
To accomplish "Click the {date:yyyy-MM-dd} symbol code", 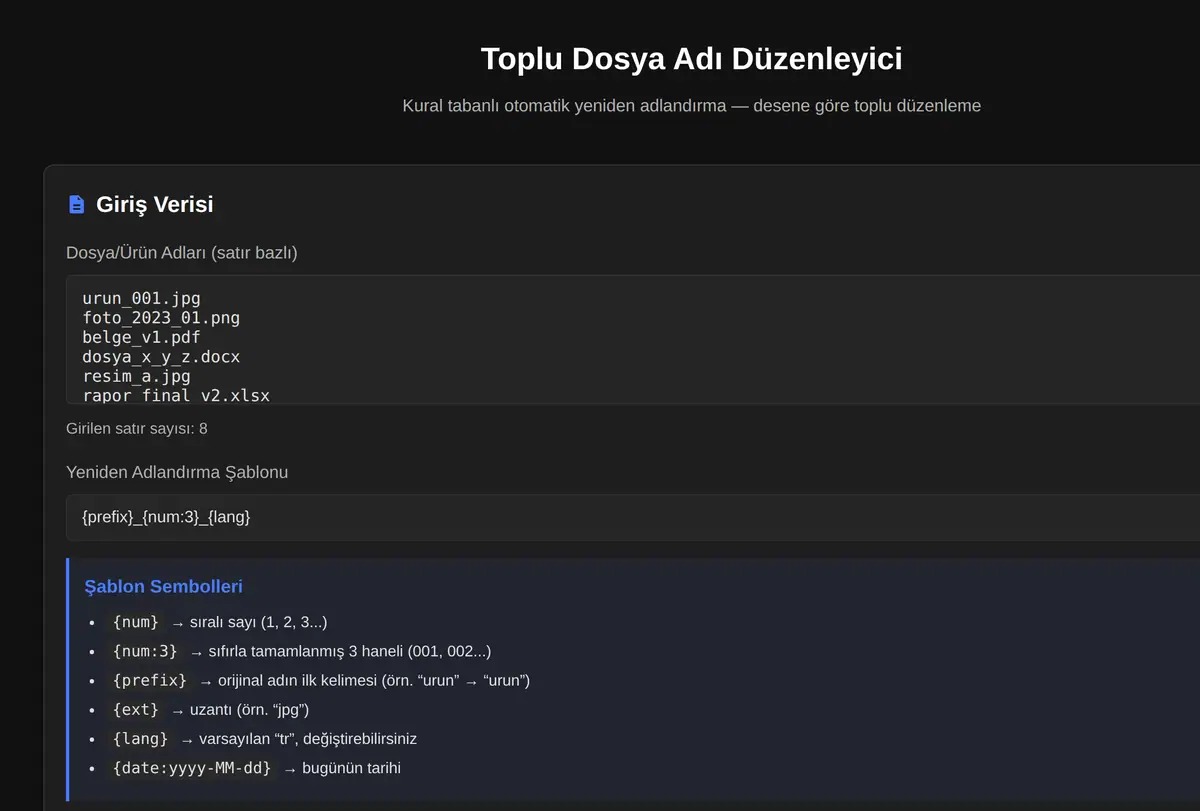I will click(192, 768).
